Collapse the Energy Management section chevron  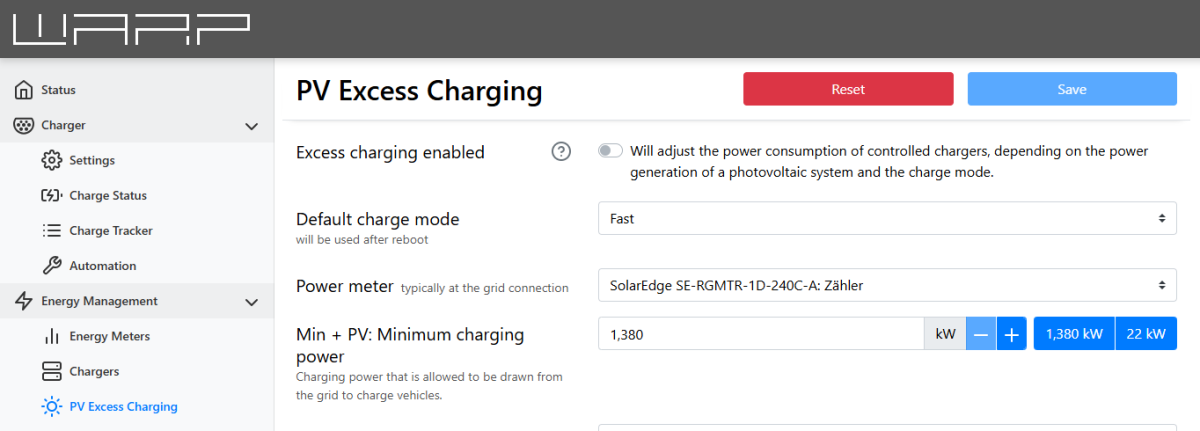click(251, 301)
